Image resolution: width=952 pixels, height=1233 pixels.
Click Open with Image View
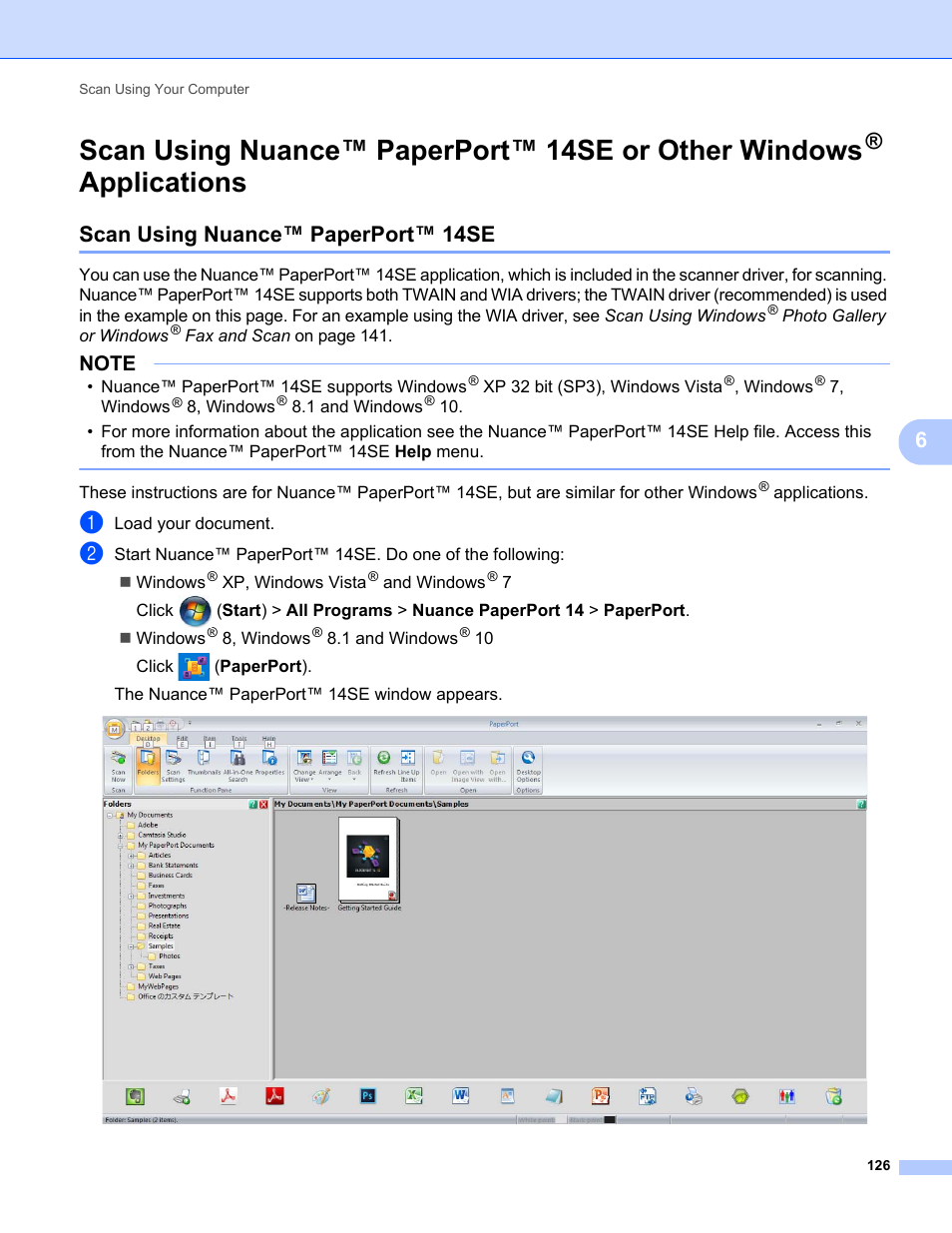(x=467, y=766)
